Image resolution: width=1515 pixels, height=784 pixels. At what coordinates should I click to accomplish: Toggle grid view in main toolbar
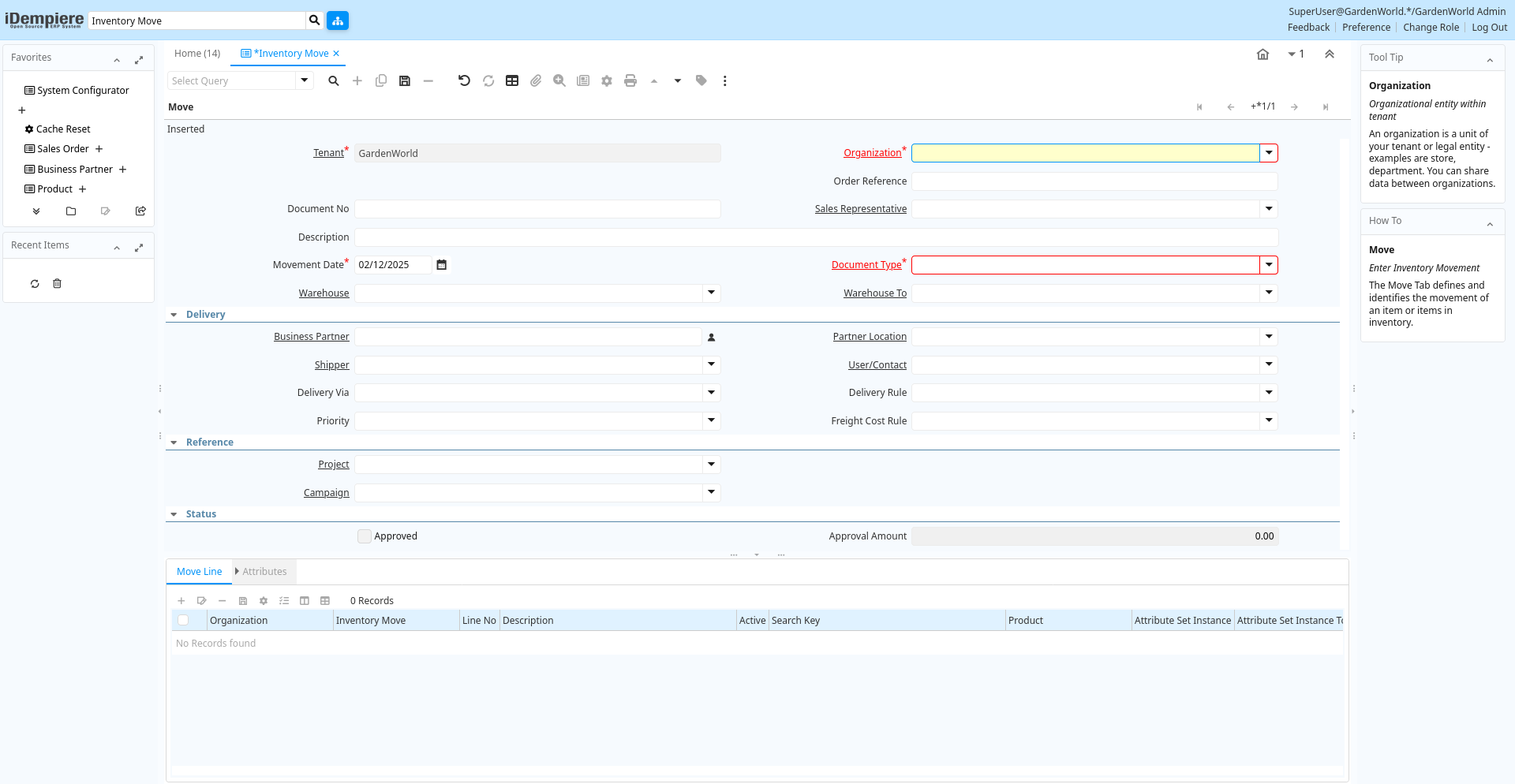tap(512, 80)
